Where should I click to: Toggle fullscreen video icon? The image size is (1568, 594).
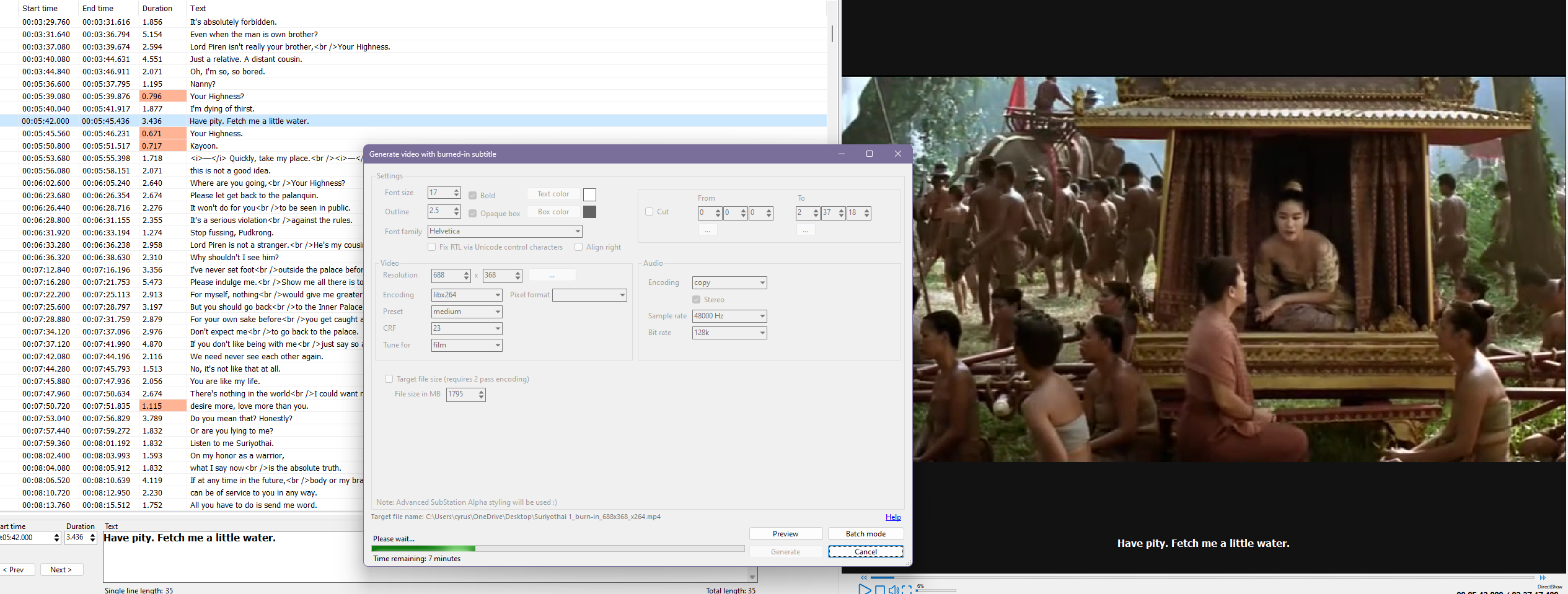[x=907, y=590]
